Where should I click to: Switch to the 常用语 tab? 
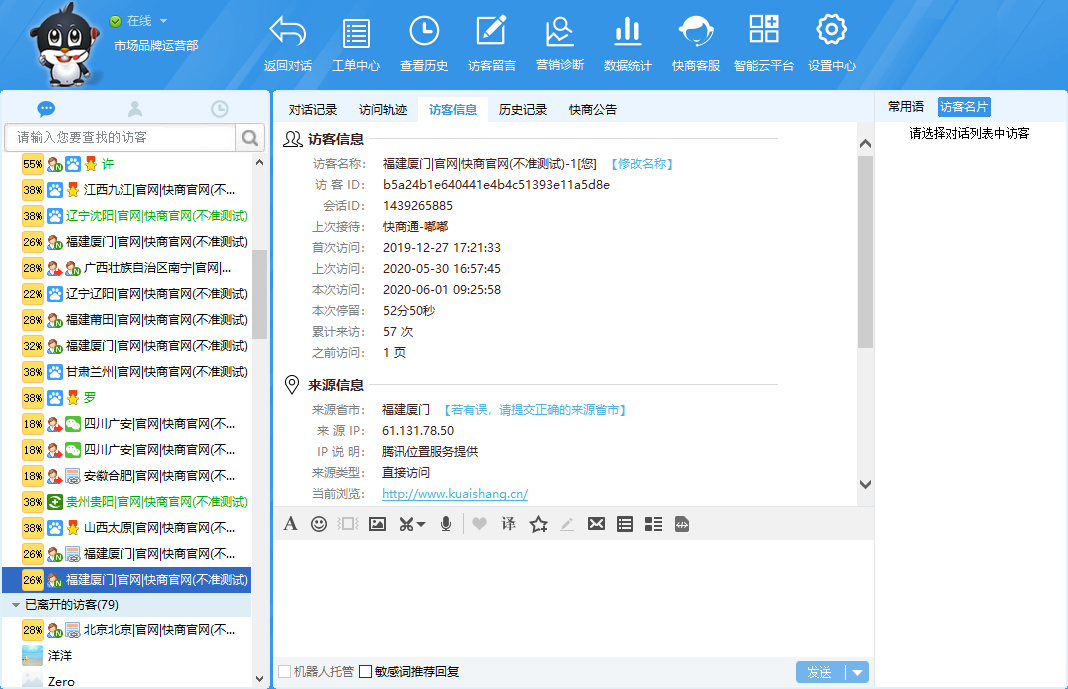coord(906,107)
